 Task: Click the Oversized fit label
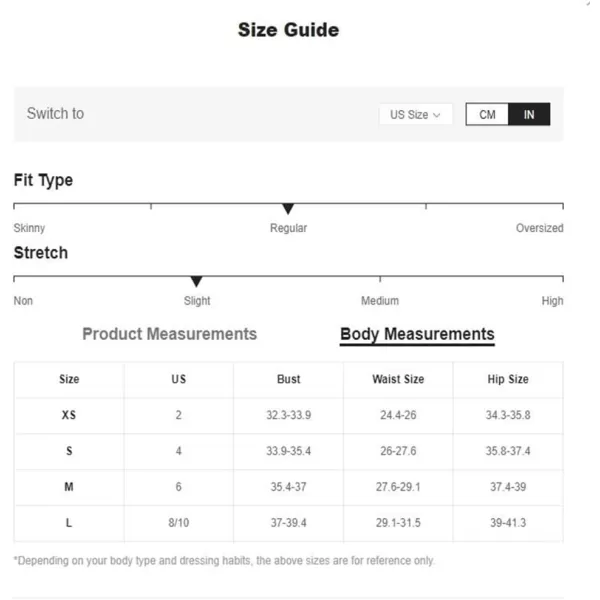pyautogui.click(x=539, y=228)
